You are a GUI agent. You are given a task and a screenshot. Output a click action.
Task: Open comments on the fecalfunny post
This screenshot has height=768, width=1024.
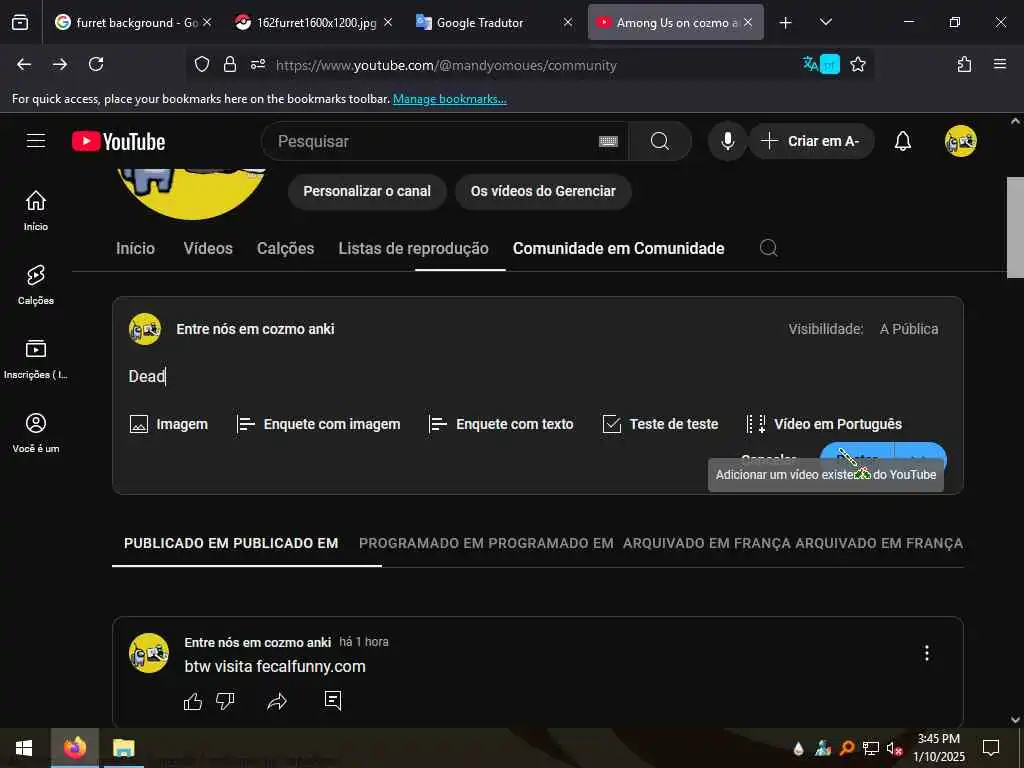pos(333,701)
